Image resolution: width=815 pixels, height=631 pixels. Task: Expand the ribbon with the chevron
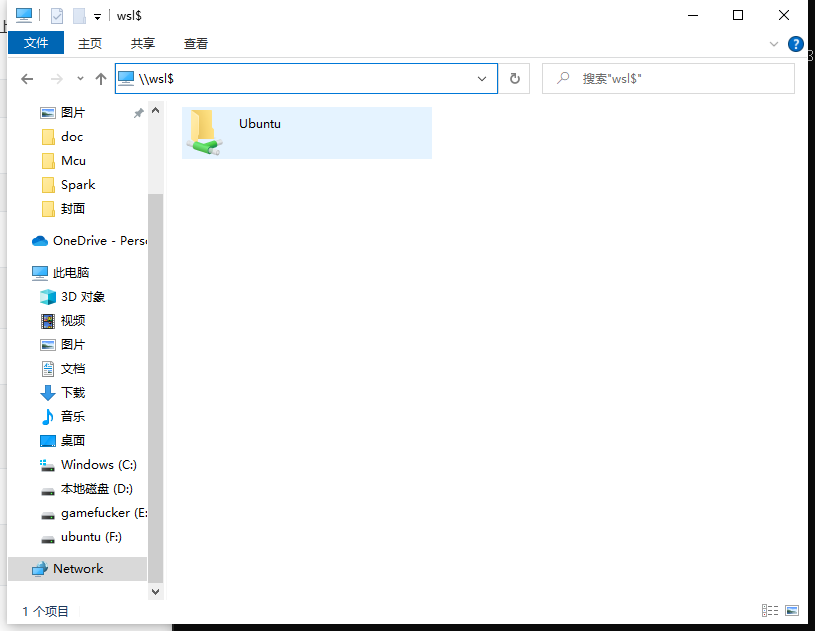coord(774,44)
